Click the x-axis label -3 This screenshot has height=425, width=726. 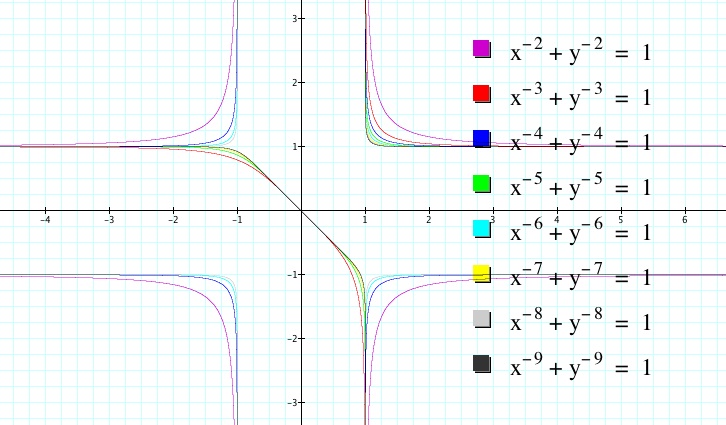[109, 220]
